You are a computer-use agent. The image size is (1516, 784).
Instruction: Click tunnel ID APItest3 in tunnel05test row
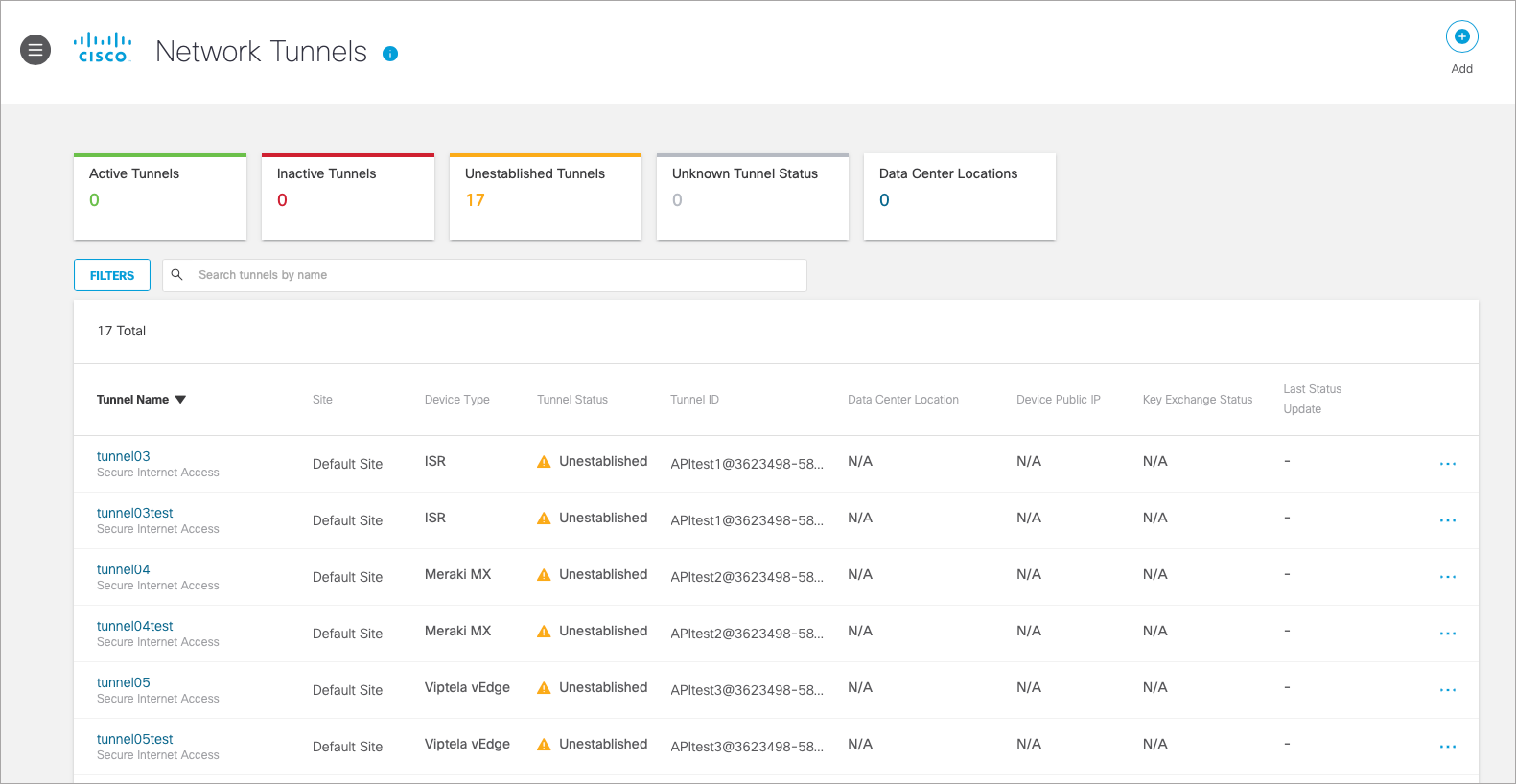pyautogui.click(x=747, y=747)
